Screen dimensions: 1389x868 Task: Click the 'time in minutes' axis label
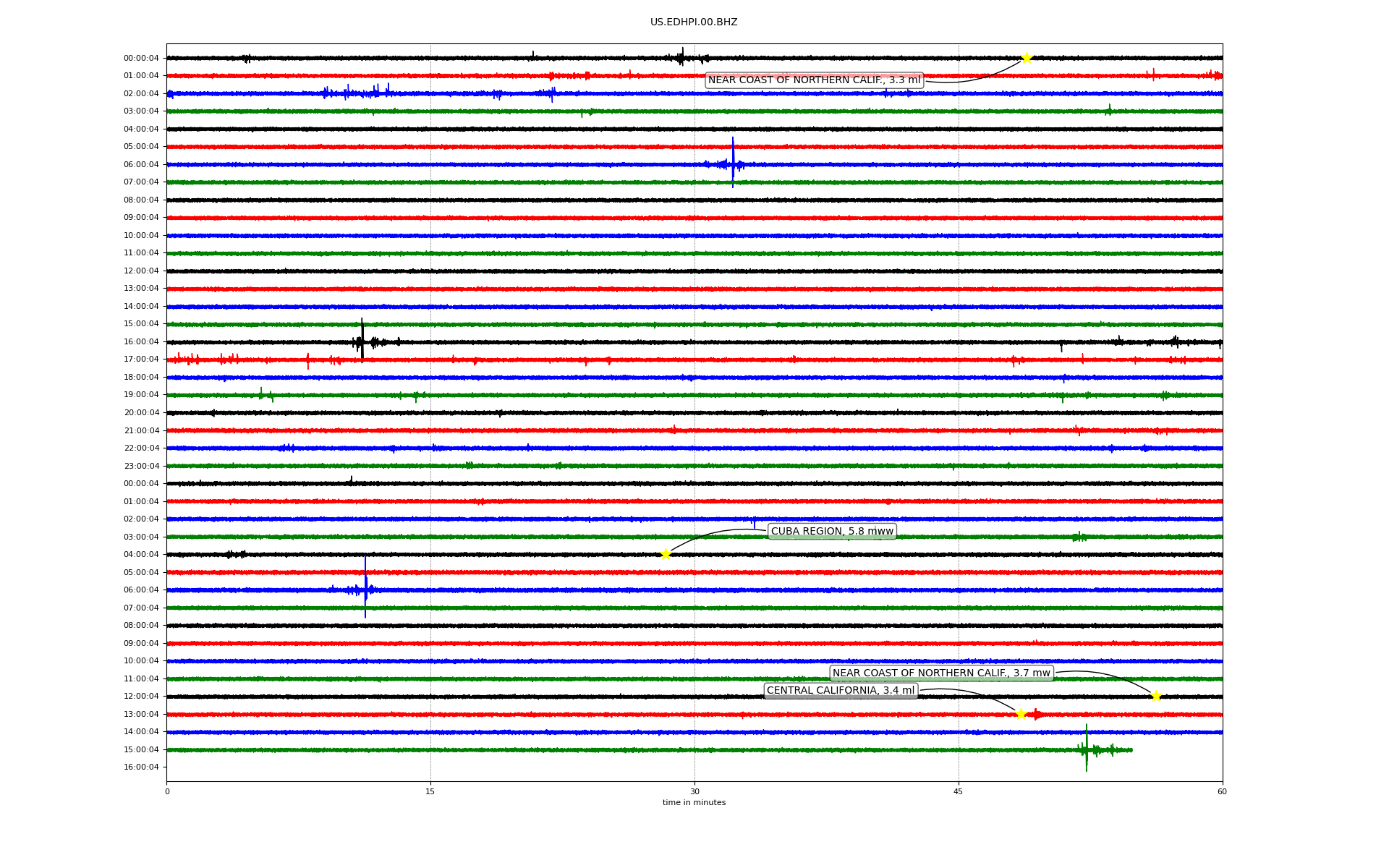point(694,802)
